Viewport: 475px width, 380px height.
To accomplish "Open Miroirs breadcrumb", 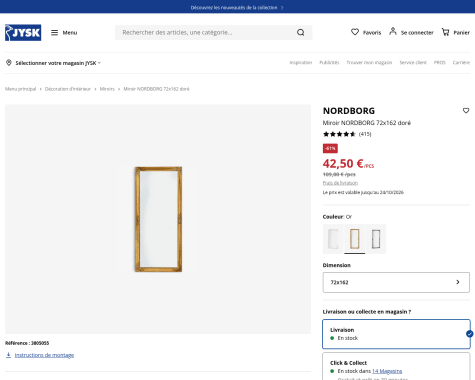I will [107, 89].
